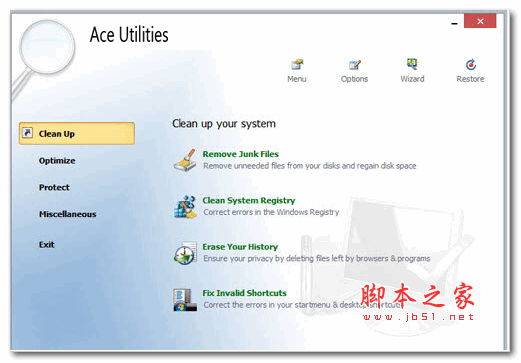Switch to the Optimize category
The width and height of the screenshot is (521, 363).
click(57, 161)
